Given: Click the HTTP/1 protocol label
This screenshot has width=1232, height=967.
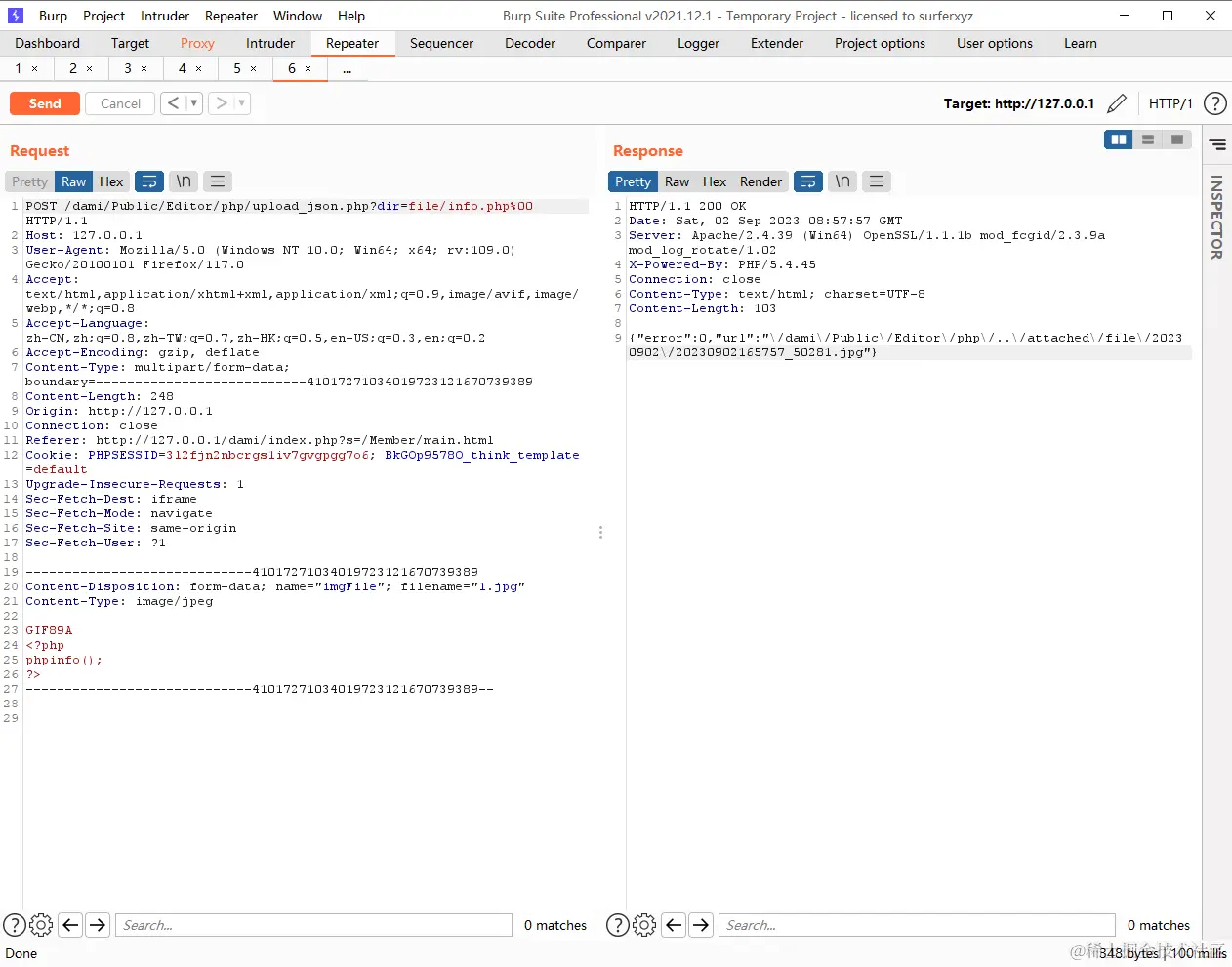Looking at the screenshot, I should click(1170, 103).
